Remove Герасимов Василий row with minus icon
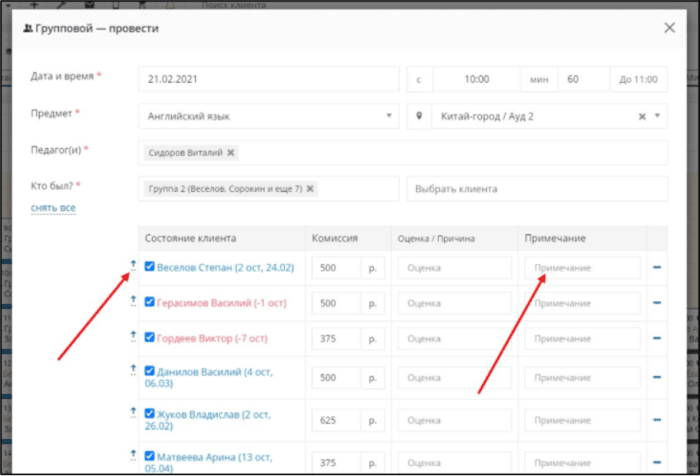 [x=657, y=303]
